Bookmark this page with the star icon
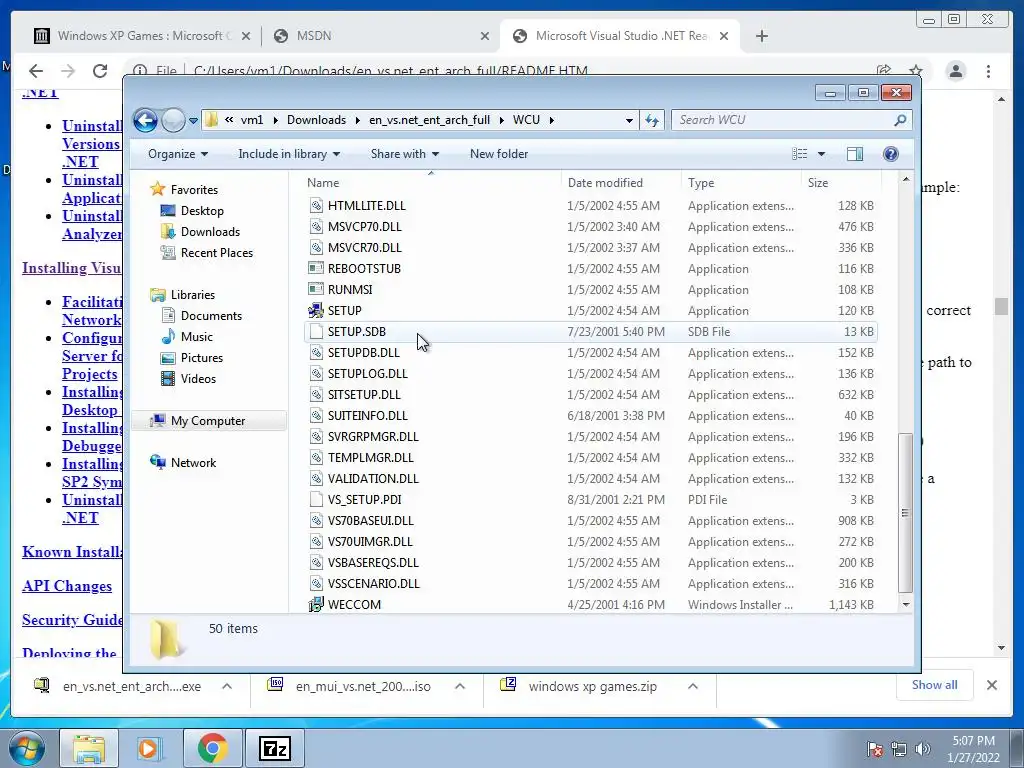1024x768 pixels. 916,71
